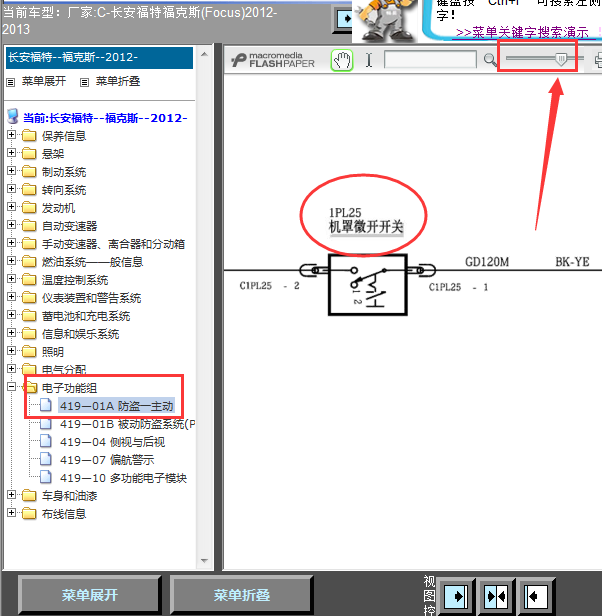Click the 419—04 document page icon

(x=46, y=441)
